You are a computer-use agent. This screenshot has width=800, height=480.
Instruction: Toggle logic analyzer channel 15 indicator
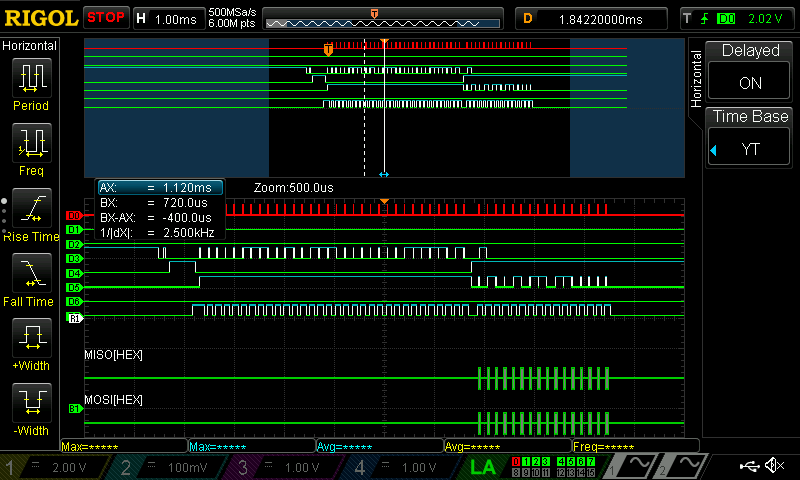click(590, 472)
